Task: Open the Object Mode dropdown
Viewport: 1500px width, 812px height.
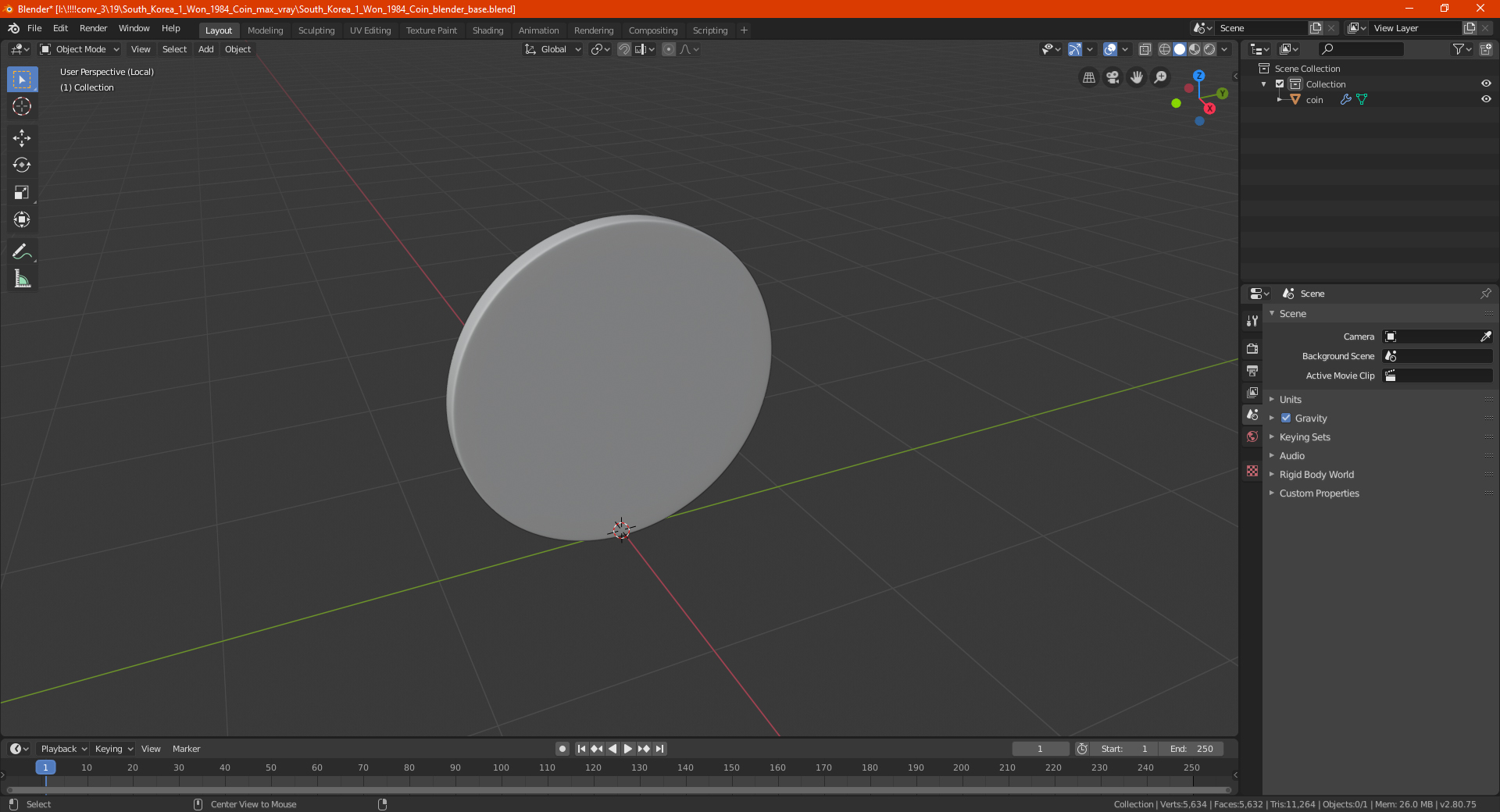Action: pyautogui.click(x=79, y=49)
